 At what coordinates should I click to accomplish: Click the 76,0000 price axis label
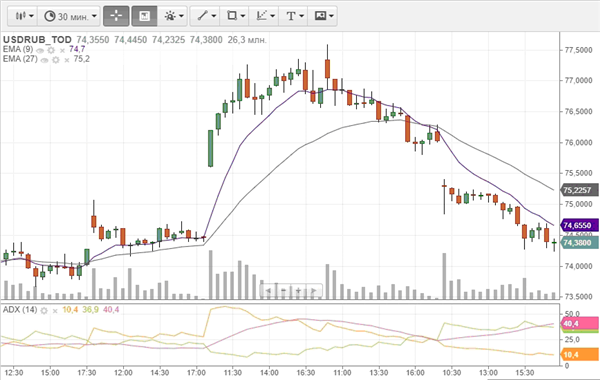(x=578, y=143)
